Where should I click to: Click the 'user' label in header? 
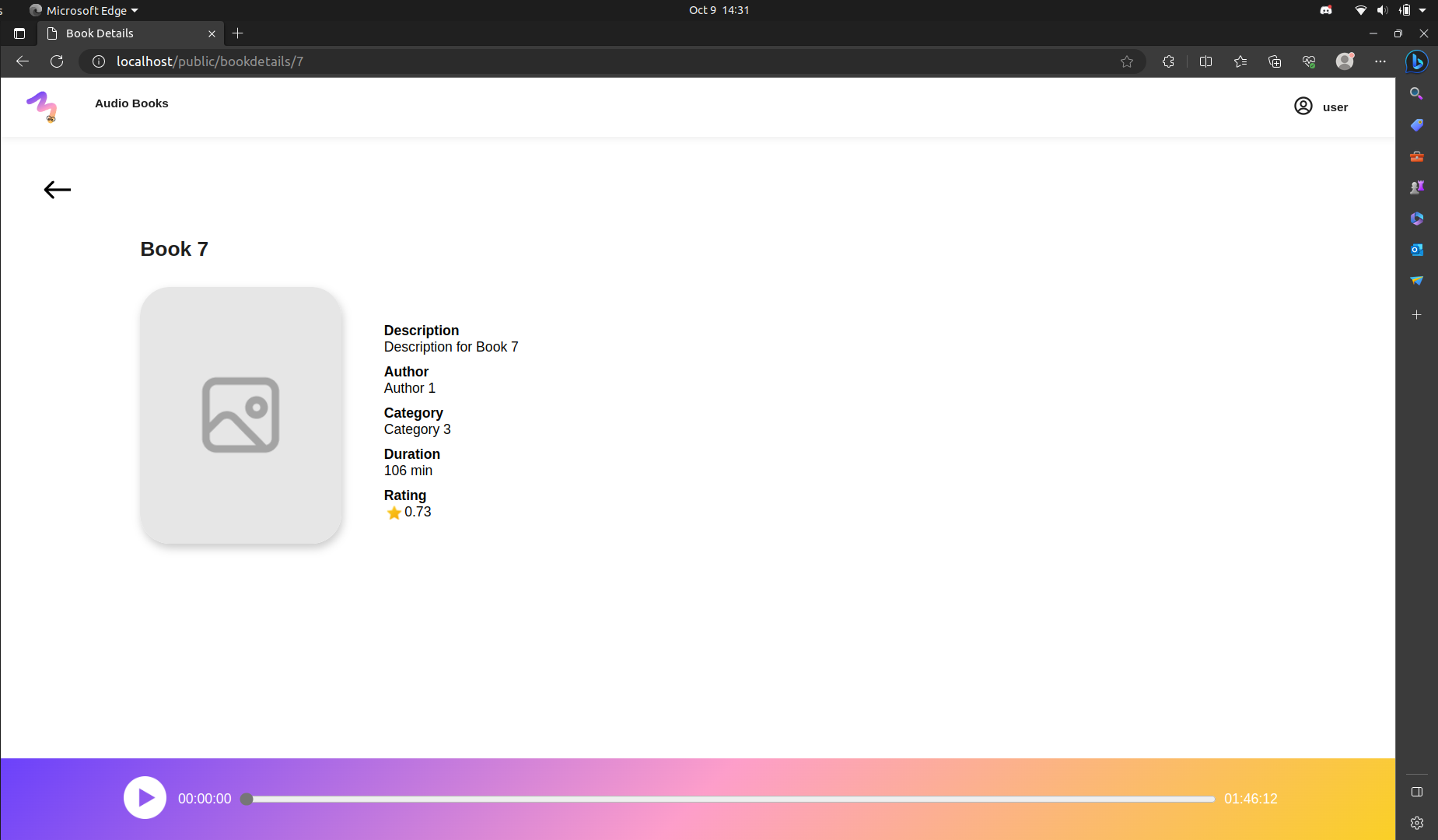(1335, 107)
